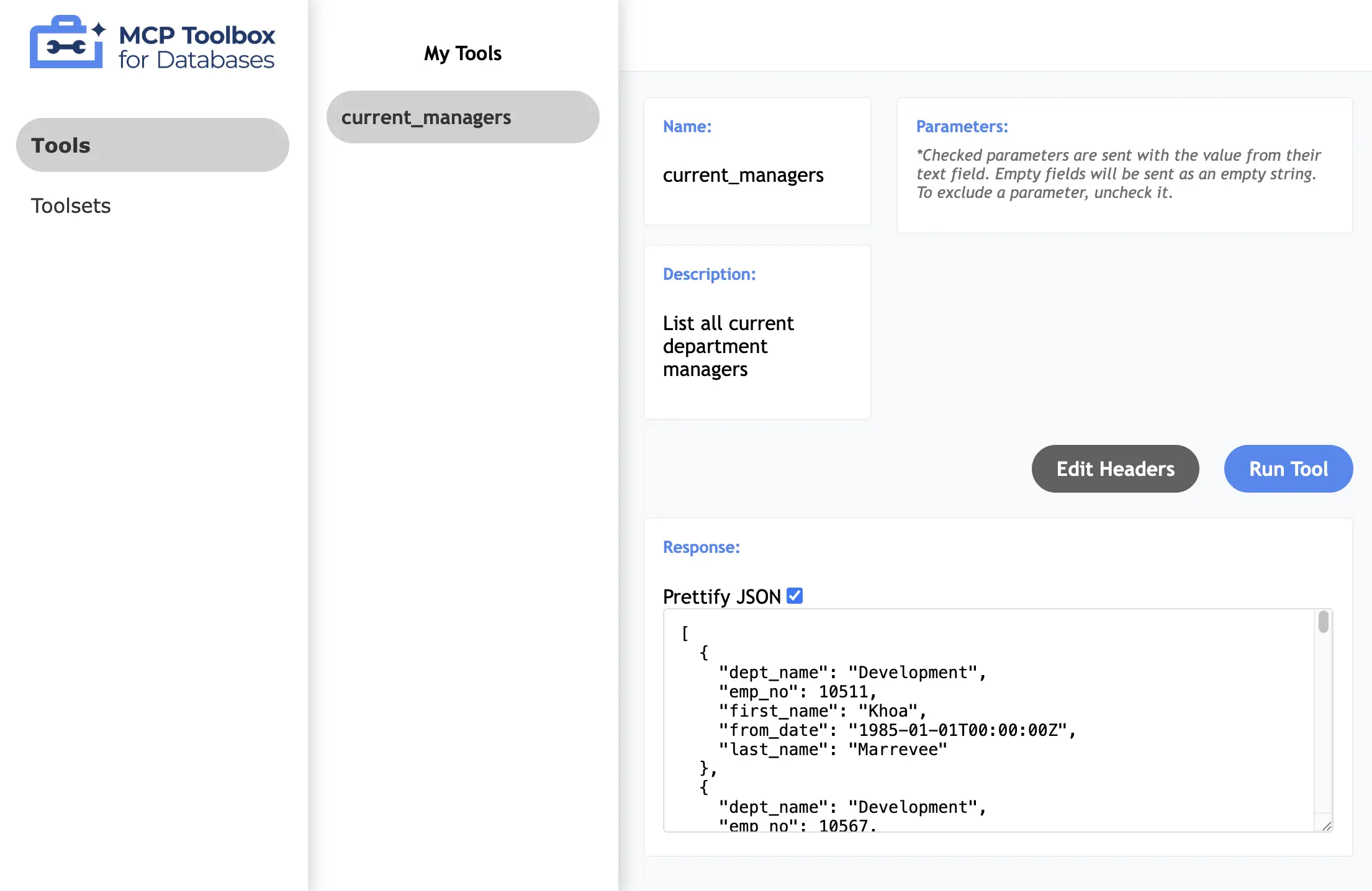
Task: Open the Edit Headers dialog
Action: click(x=1115, y=469)
